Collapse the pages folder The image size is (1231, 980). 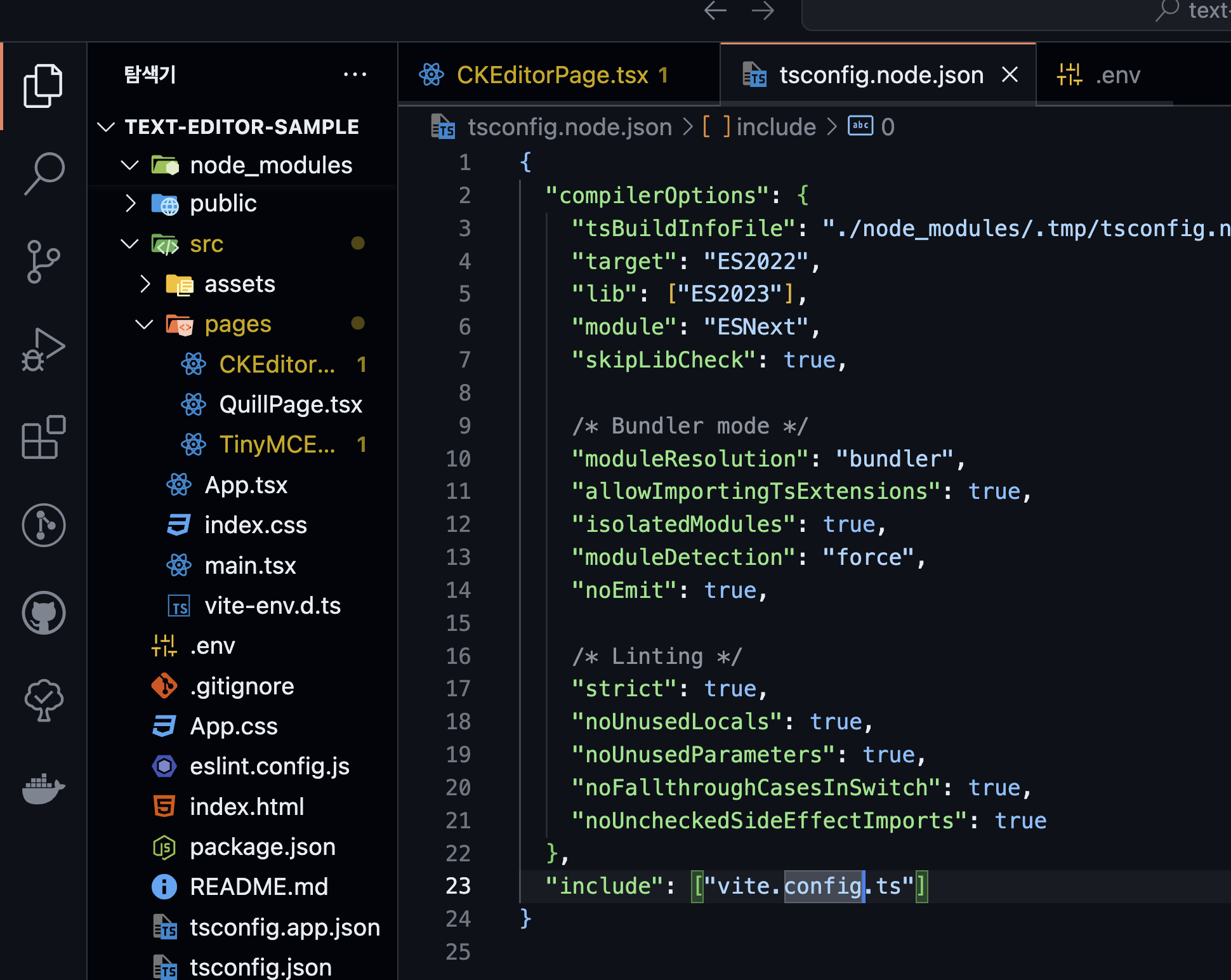[145, 324]
